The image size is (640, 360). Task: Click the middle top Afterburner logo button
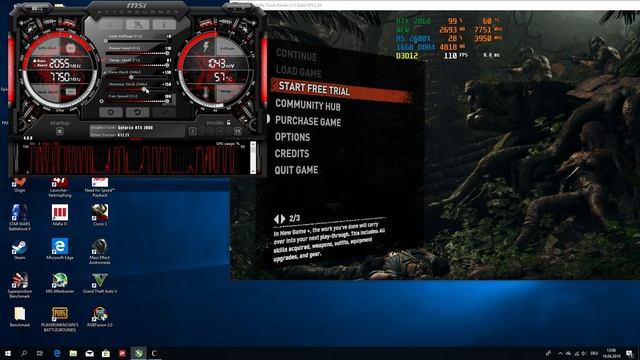[138, 24]
